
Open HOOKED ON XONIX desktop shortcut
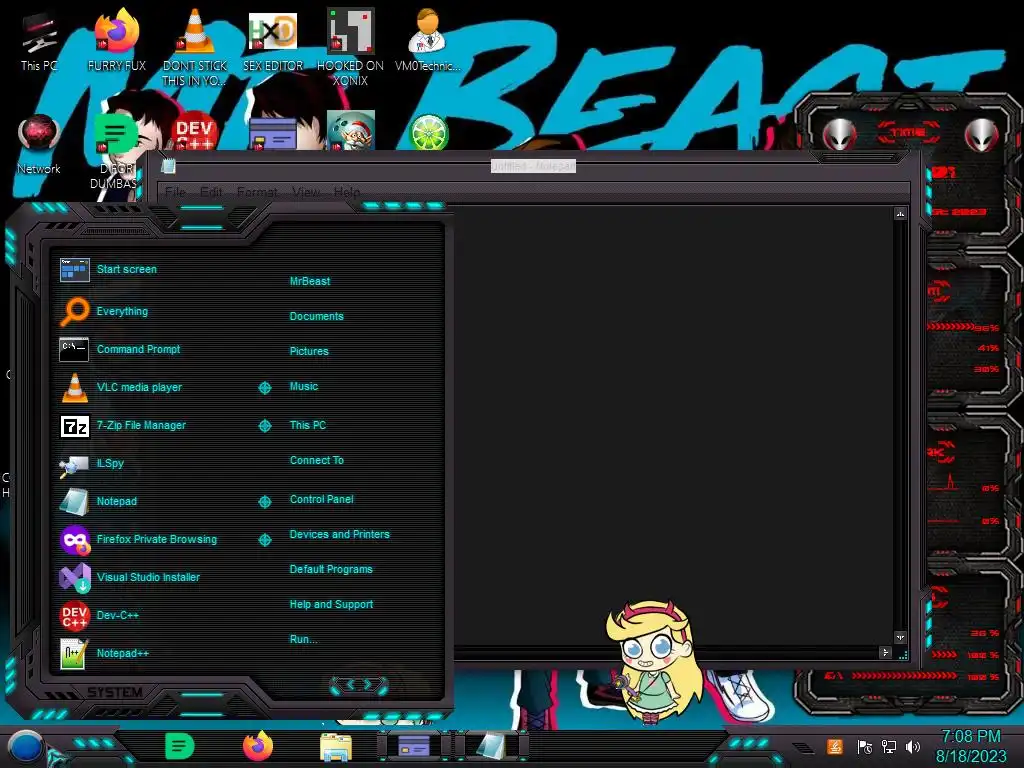350,46
